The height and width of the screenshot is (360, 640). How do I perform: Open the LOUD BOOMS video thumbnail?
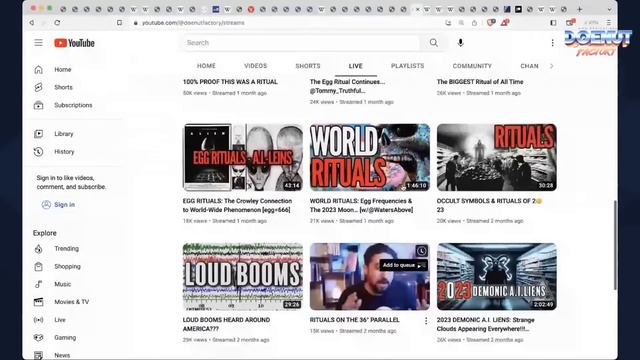tap(242, 276)
